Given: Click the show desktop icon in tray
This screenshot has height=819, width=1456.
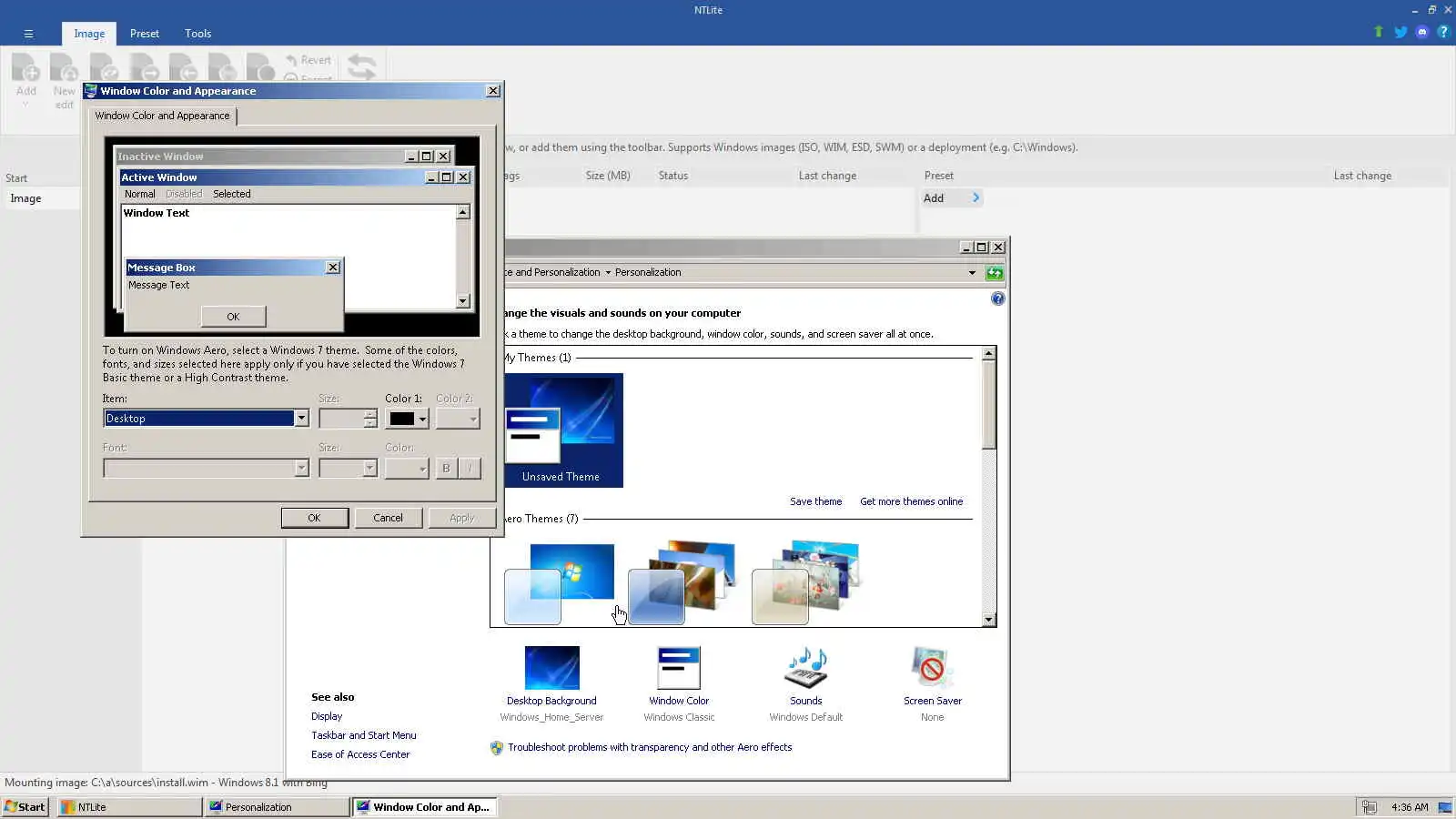Looking at the screenshot, I should coord(1445,807).
